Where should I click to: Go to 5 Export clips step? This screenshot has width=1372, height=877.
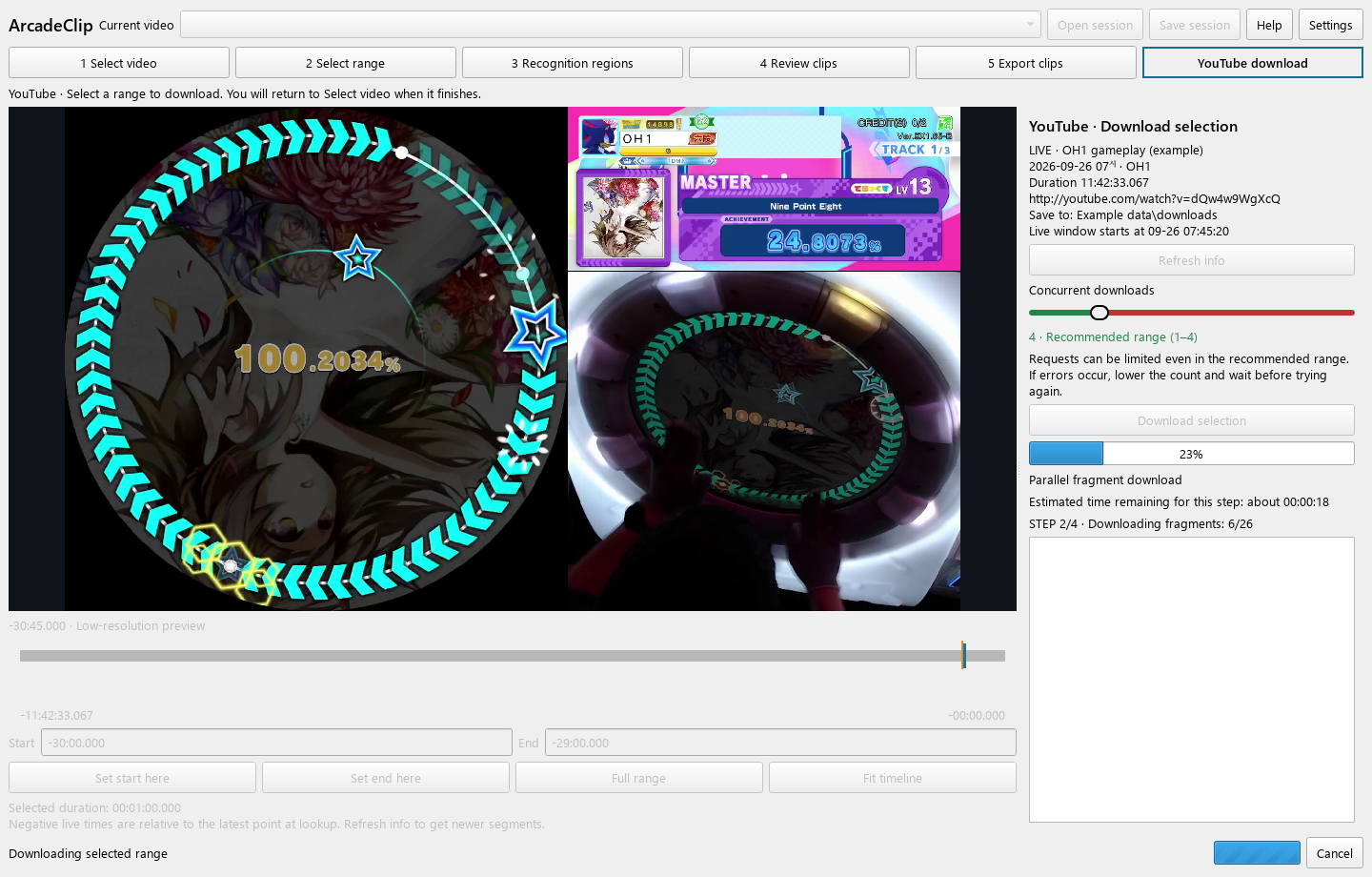click(x=1026, y=63)
